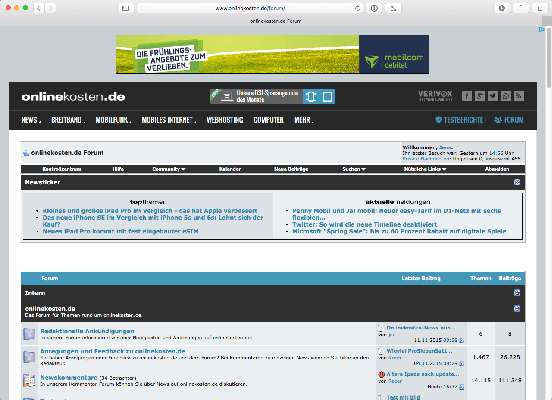The image size is (552, 400).
Task: Click the Newskommentare forum status icon
Action: [29, 380]
